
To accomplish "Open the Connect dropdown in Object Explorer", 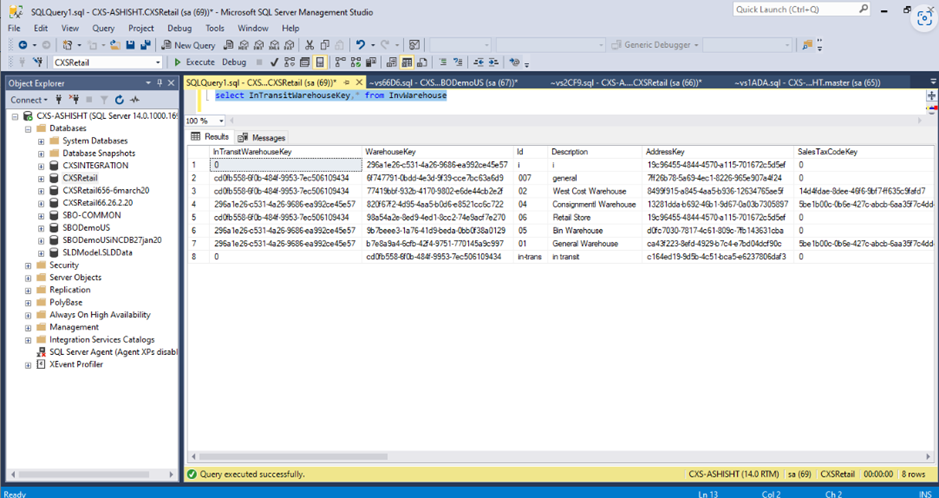I will [28, 100].
